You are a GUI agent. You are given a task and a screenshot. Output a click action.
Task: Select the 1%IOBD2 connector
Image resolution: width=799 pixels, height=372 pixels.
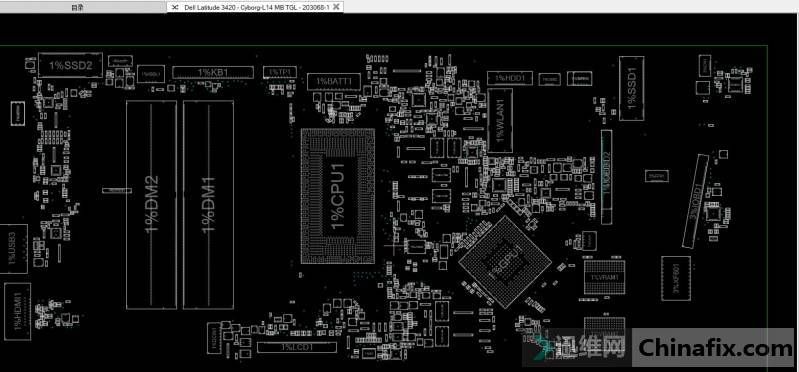606,177
